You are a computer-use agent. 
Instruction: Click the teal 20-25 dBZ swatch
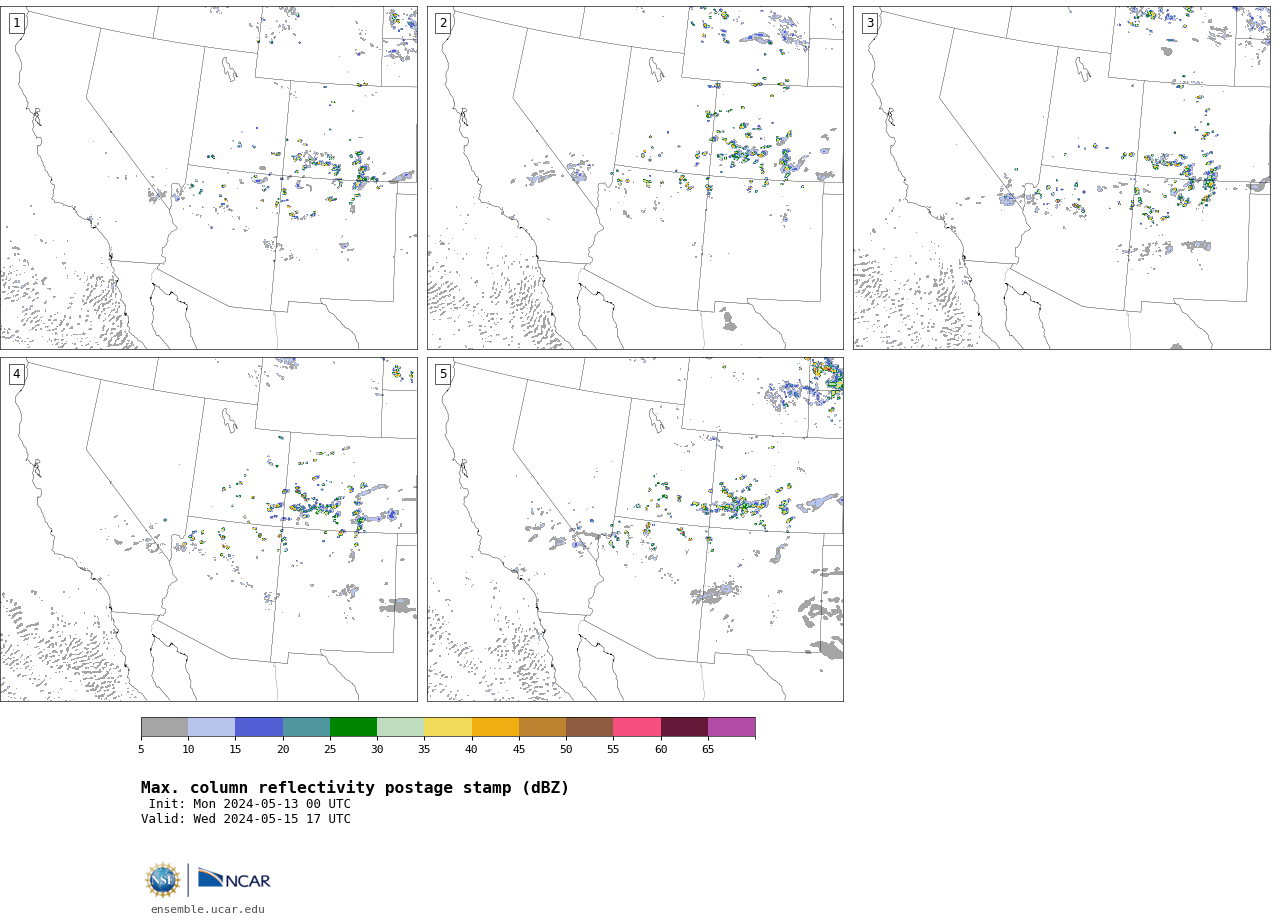click(x=306, y=727)
